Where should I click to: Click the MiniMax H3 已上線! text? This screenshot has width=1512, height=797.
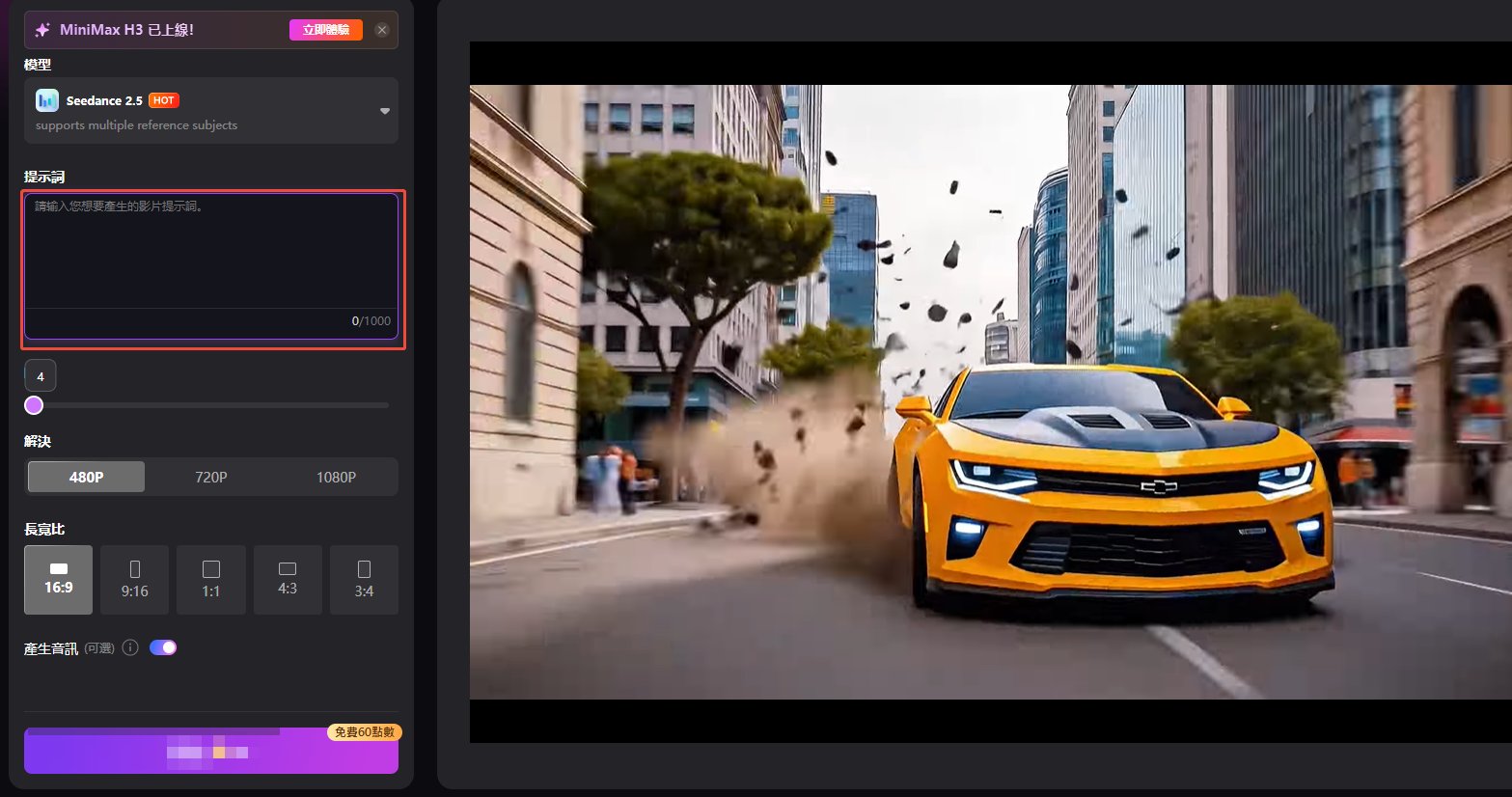click(126, 30)
